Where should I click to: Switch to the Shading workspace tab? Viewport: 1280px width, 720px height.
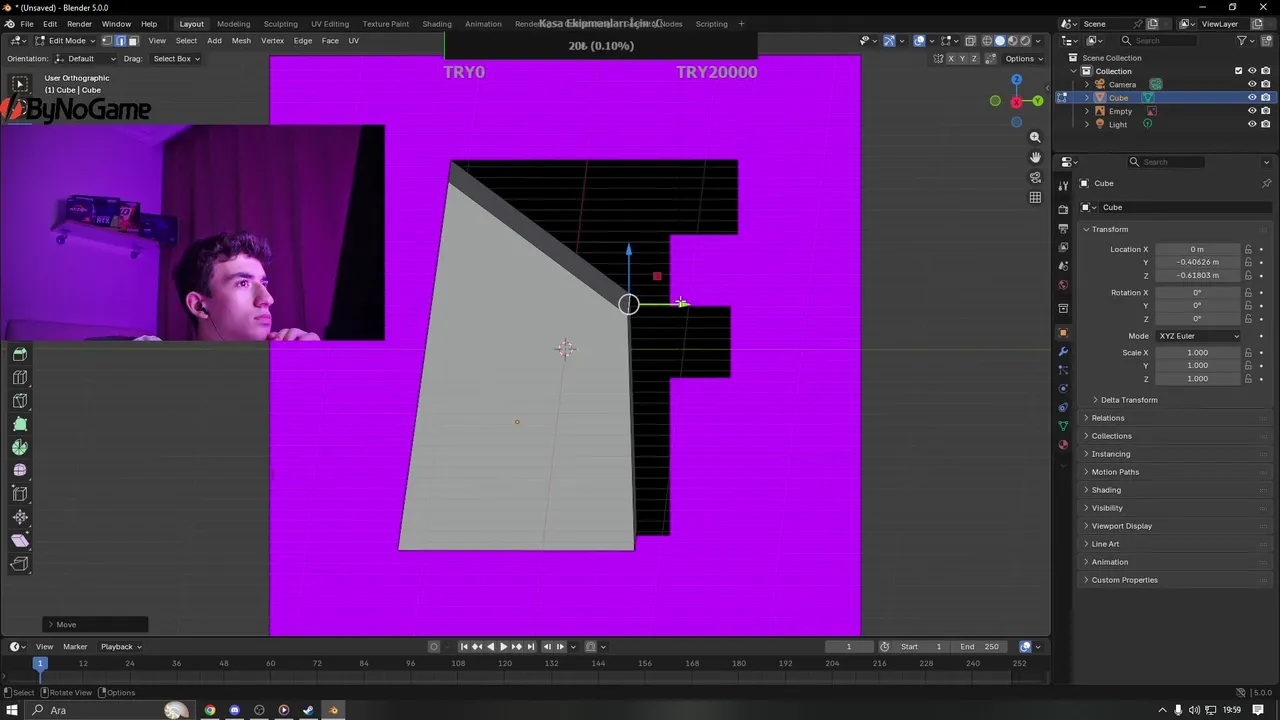pyautogui.click(x=437, y=24)
